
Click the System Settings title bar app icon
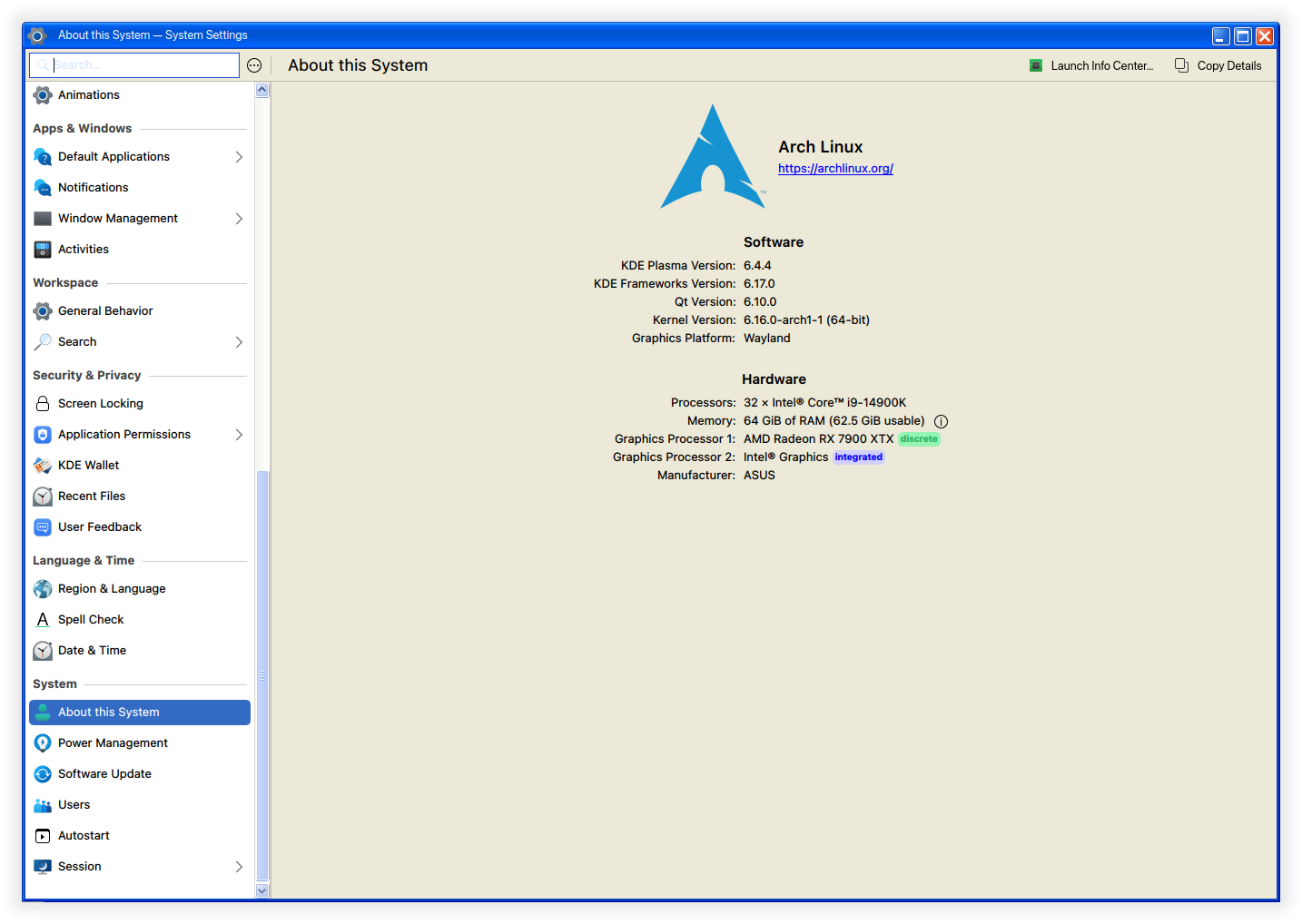click(x=37, y=35)
